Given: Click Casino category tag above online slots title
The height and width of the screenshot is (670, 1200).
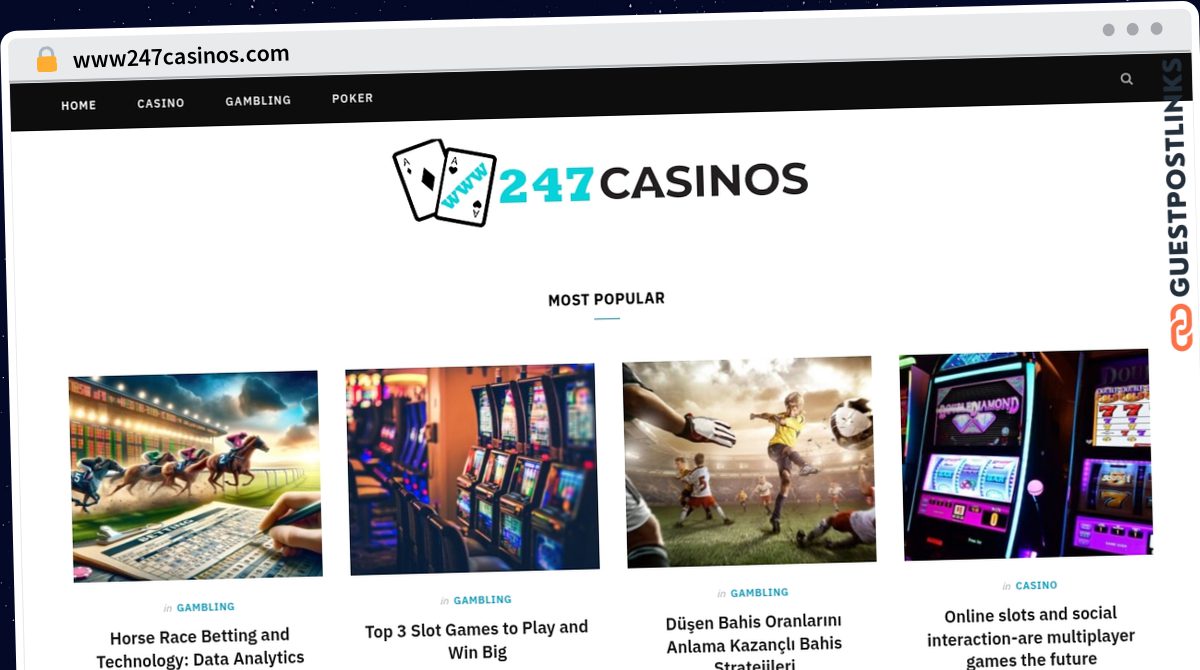Looking at the screenshot, I should tap(1036, 586).
